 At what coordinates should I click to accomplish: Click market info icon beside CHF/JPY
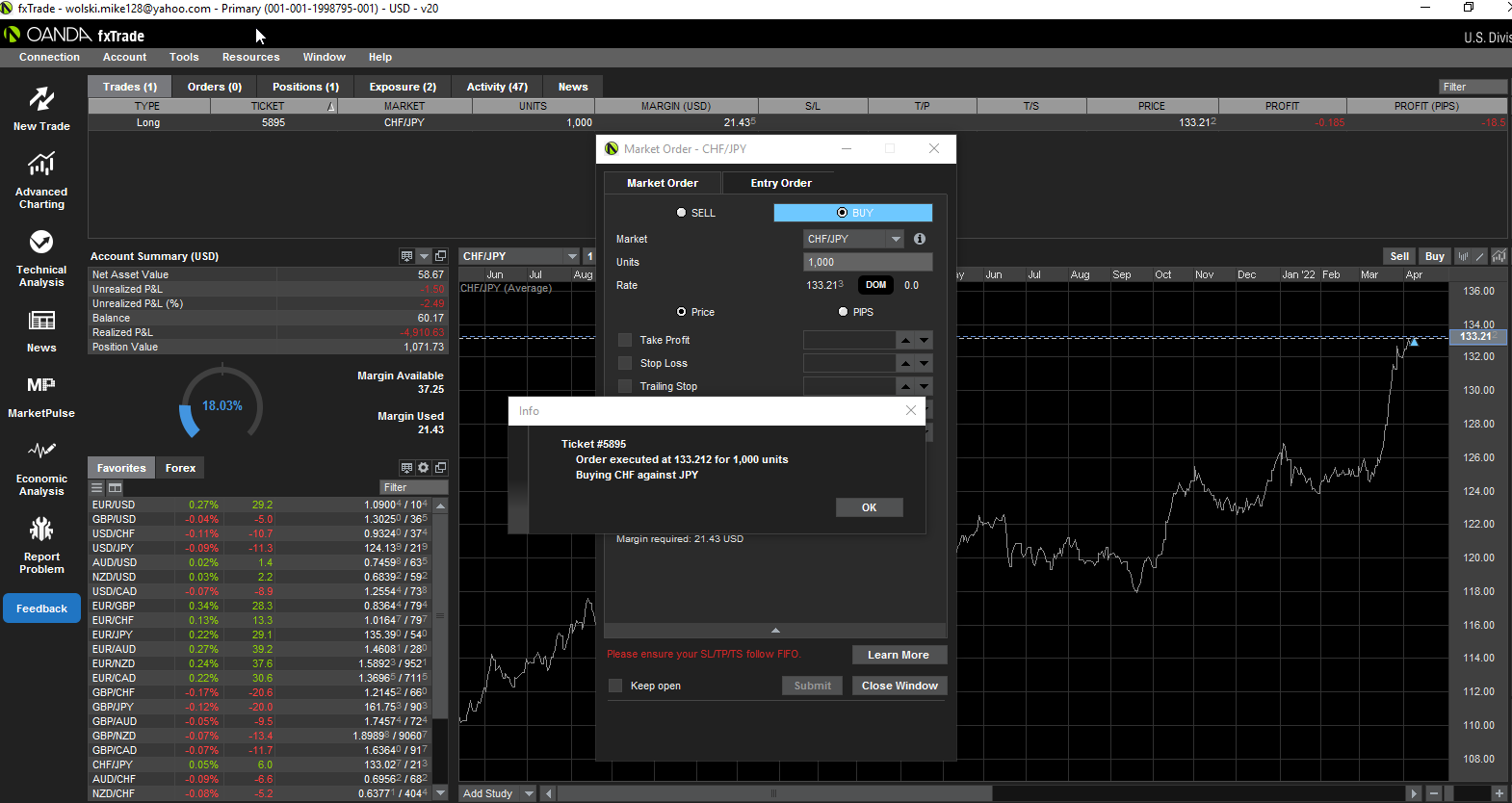[x=920, y=239]
